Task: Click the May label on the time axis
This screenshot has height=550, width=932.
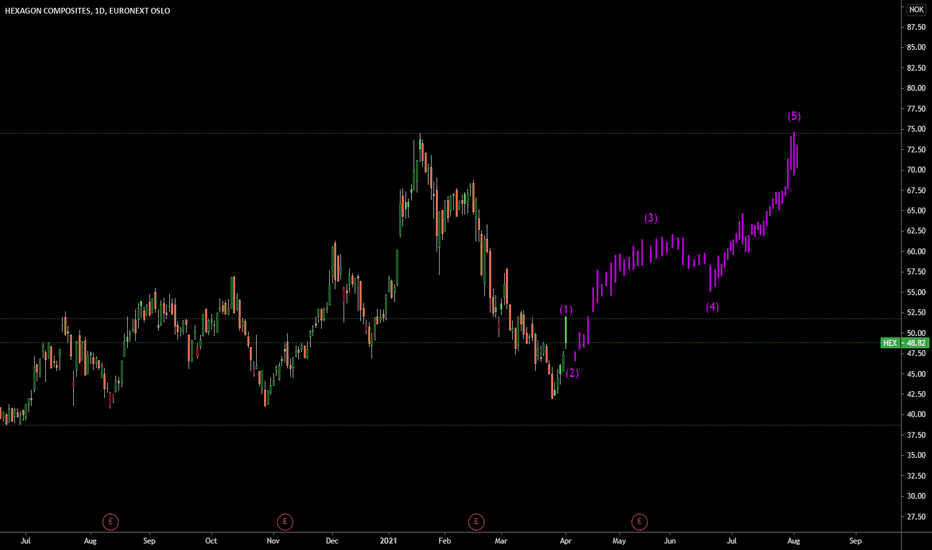Action: pyautogui.click(x=619, y=541)
